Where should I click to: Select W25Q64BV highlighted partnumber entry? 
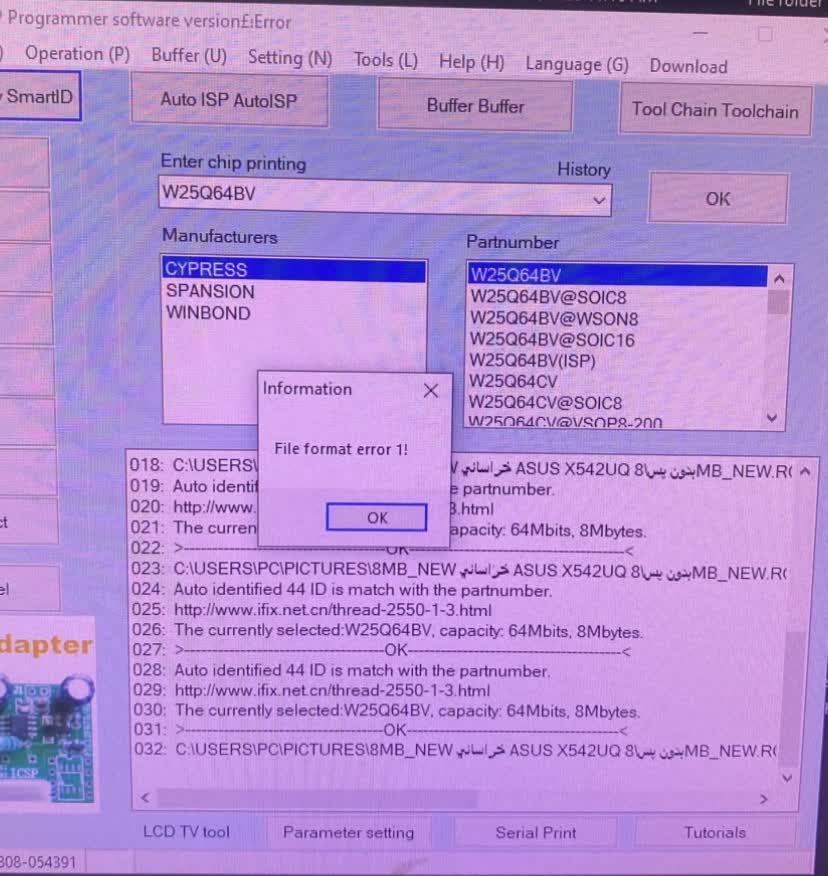[x=617, y=275]
